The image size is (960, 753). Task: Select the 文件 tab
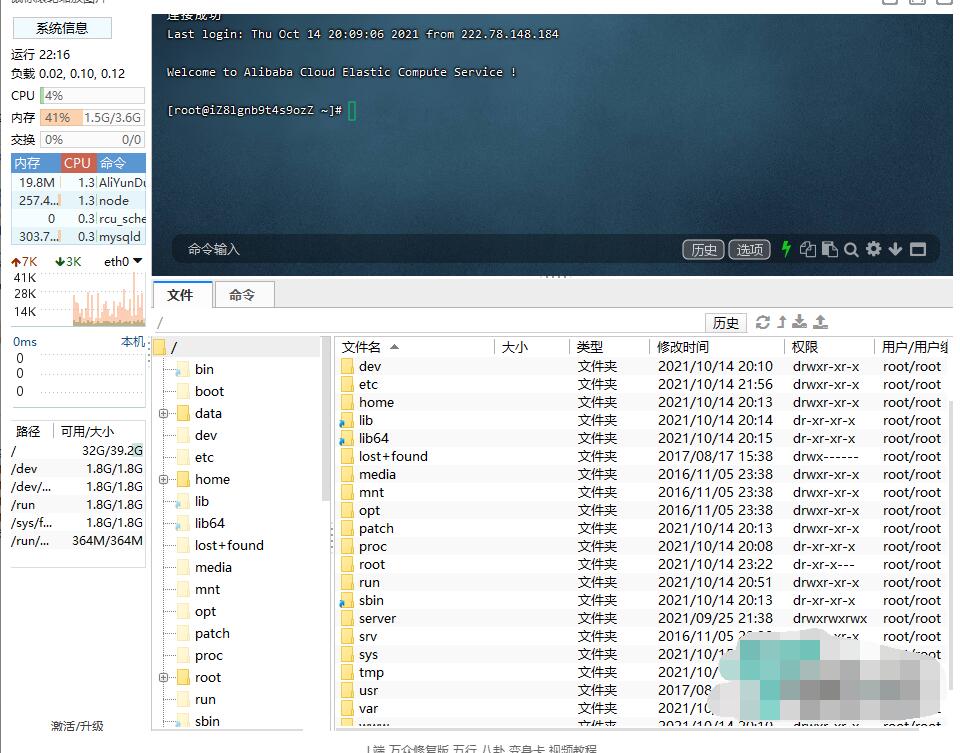(180, 295)
